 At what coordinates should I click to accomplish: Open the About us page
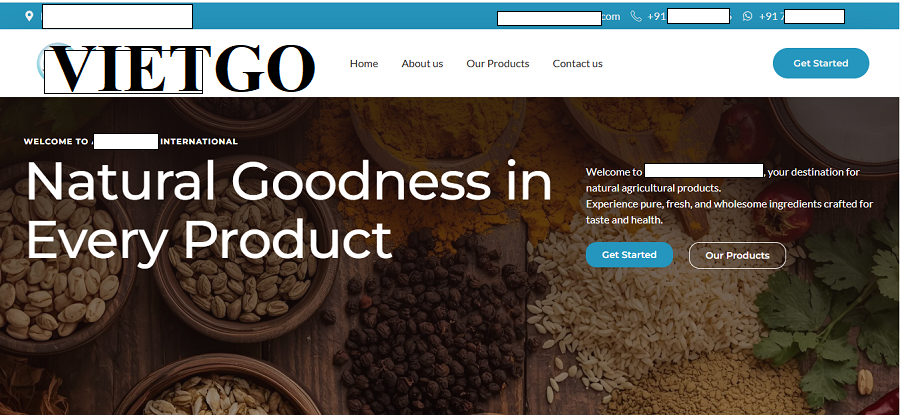422,64
